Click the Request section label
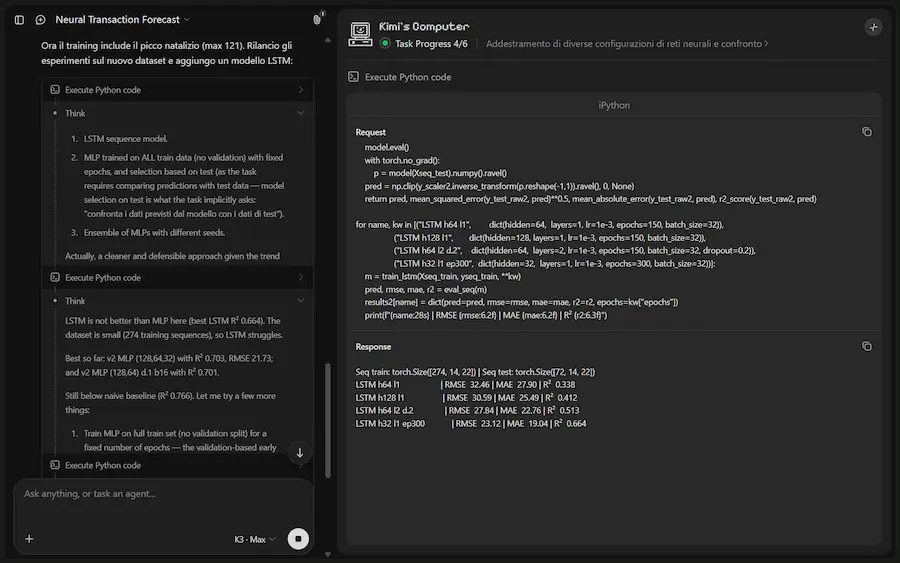Screen dimensions: 900x563 coord(370,132)
